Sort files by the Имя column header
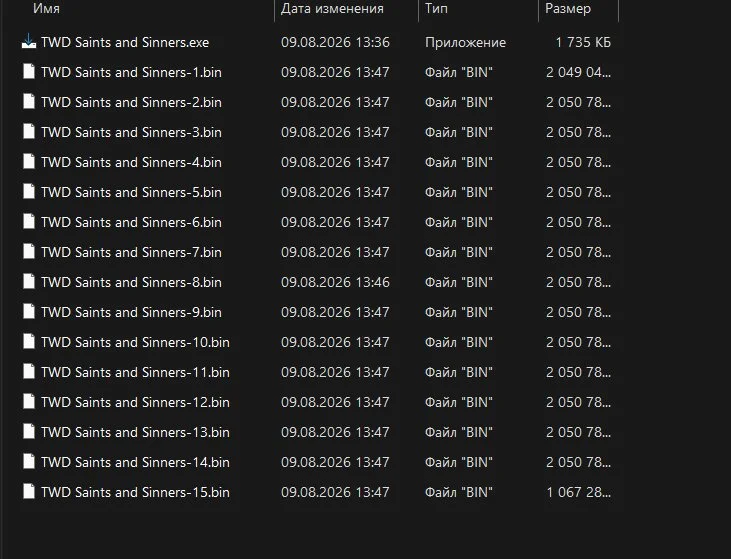731x559 pixels. coord(46,9)
